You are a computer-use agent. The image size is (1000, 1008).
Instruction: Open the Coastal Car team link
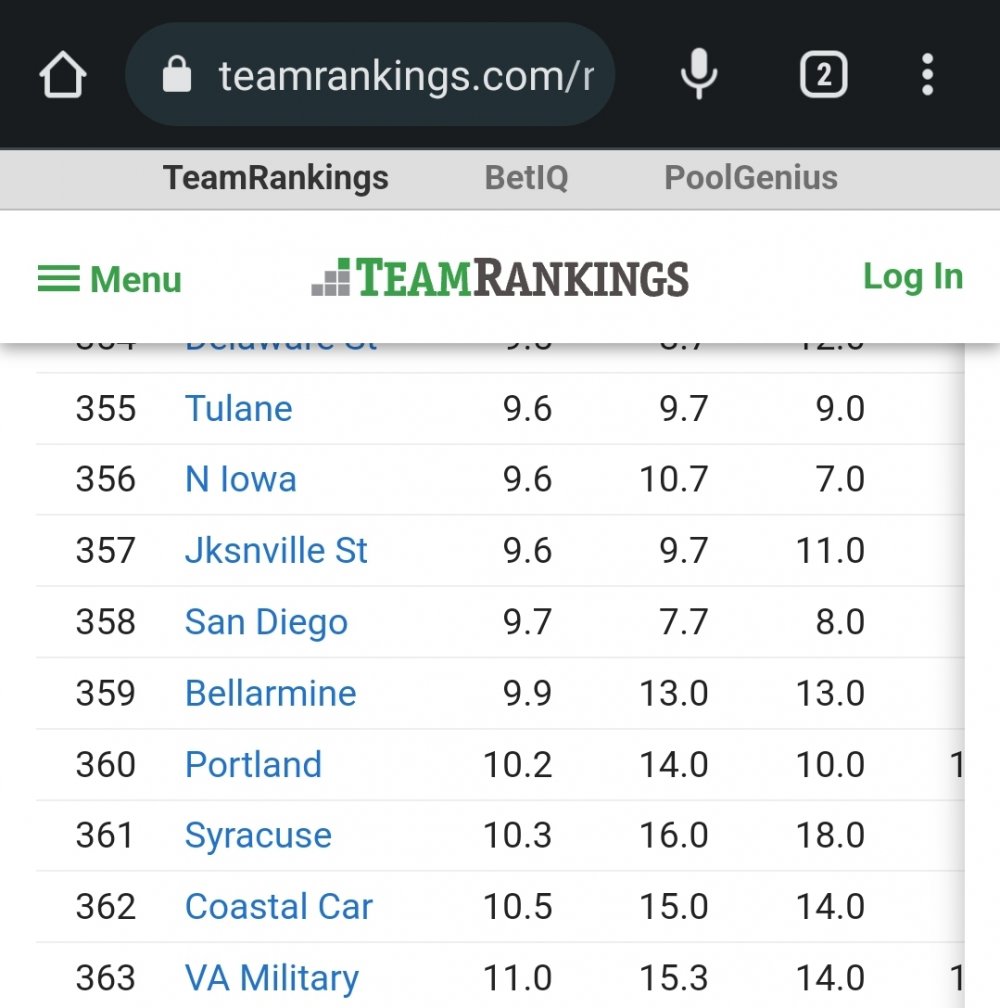click(278, 907)
